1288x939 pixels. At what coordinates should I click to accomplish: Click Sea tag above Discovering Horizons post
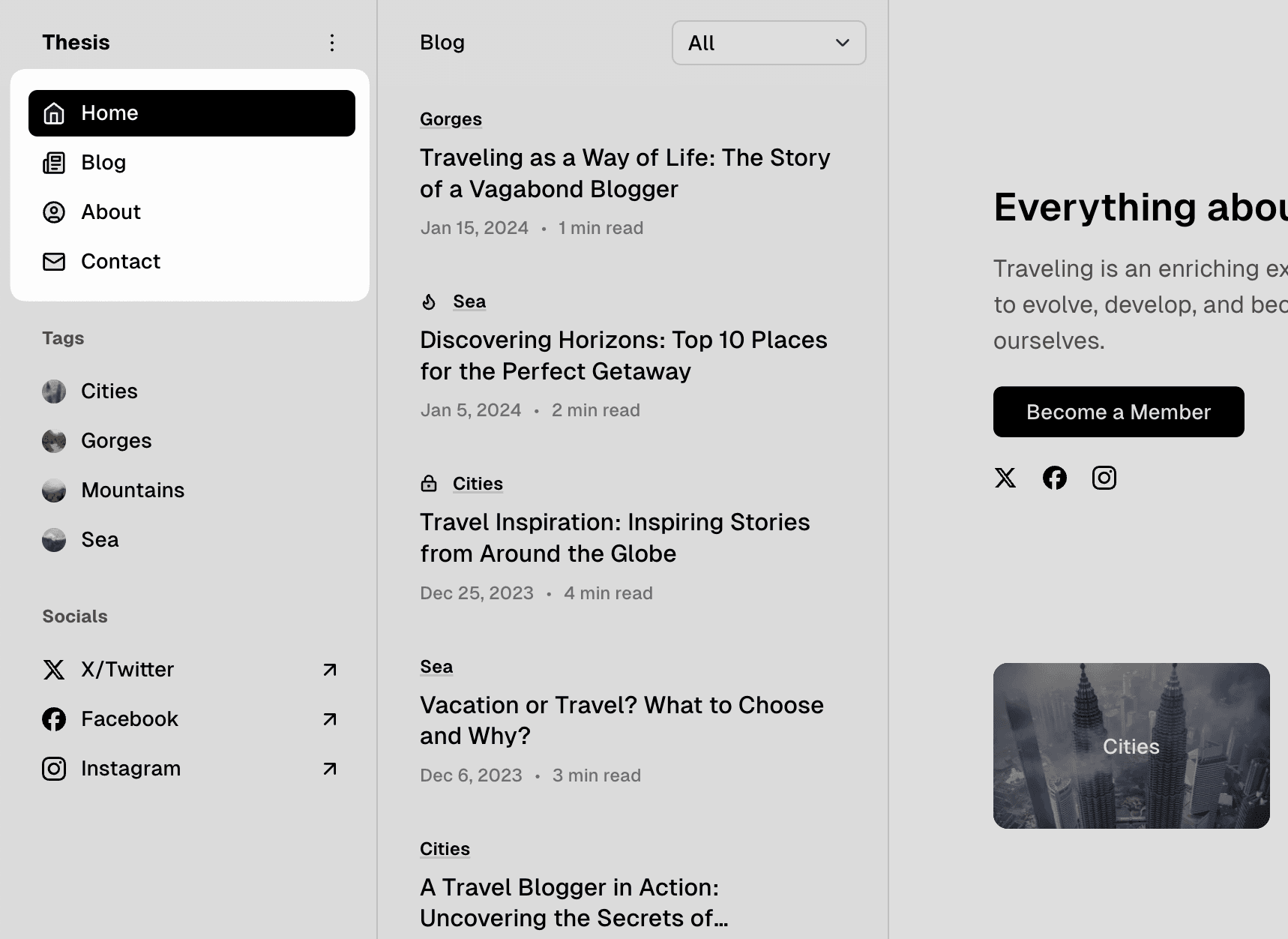pyautogui.click(x=469, y=301)
